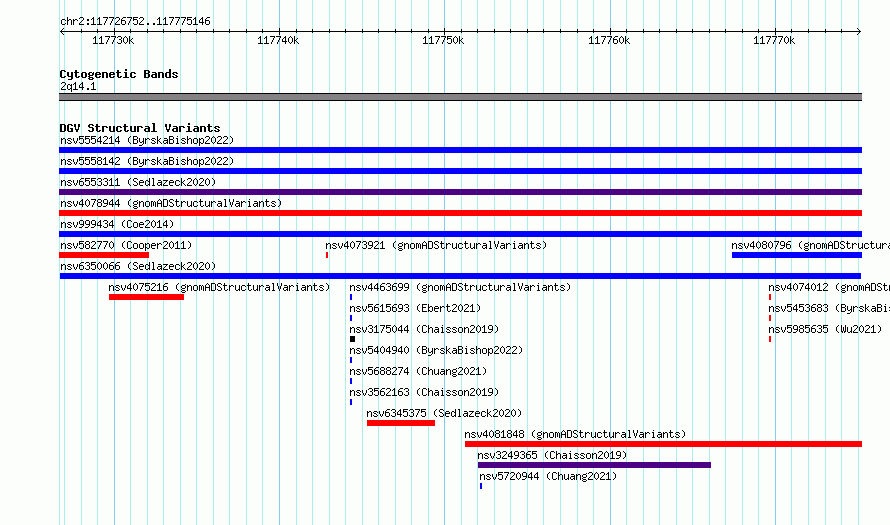Select the black square feature under nsv3175044

(x=352, y=339)
